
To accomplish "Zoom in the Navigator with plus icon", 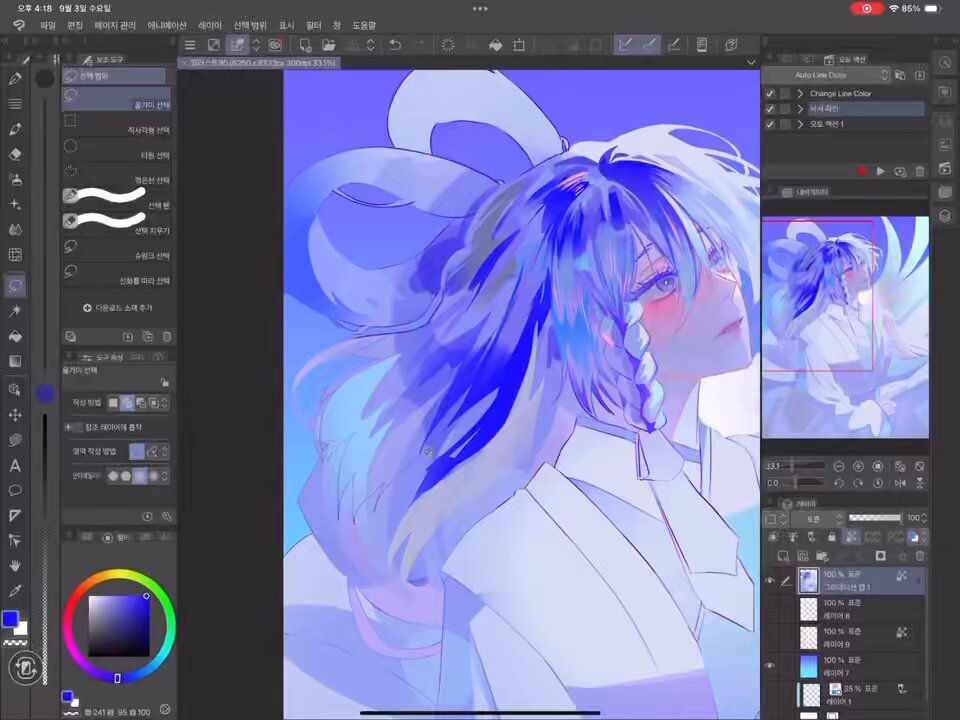I will pyautogui.click(x=858, y=467).
